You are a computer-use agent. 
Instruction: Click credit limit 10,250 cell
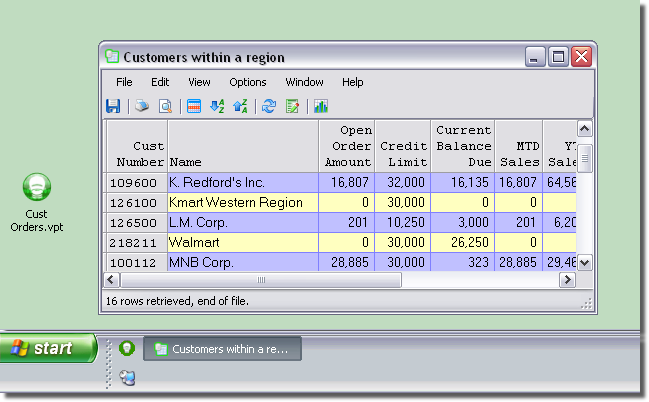click(x=403, y=222)
